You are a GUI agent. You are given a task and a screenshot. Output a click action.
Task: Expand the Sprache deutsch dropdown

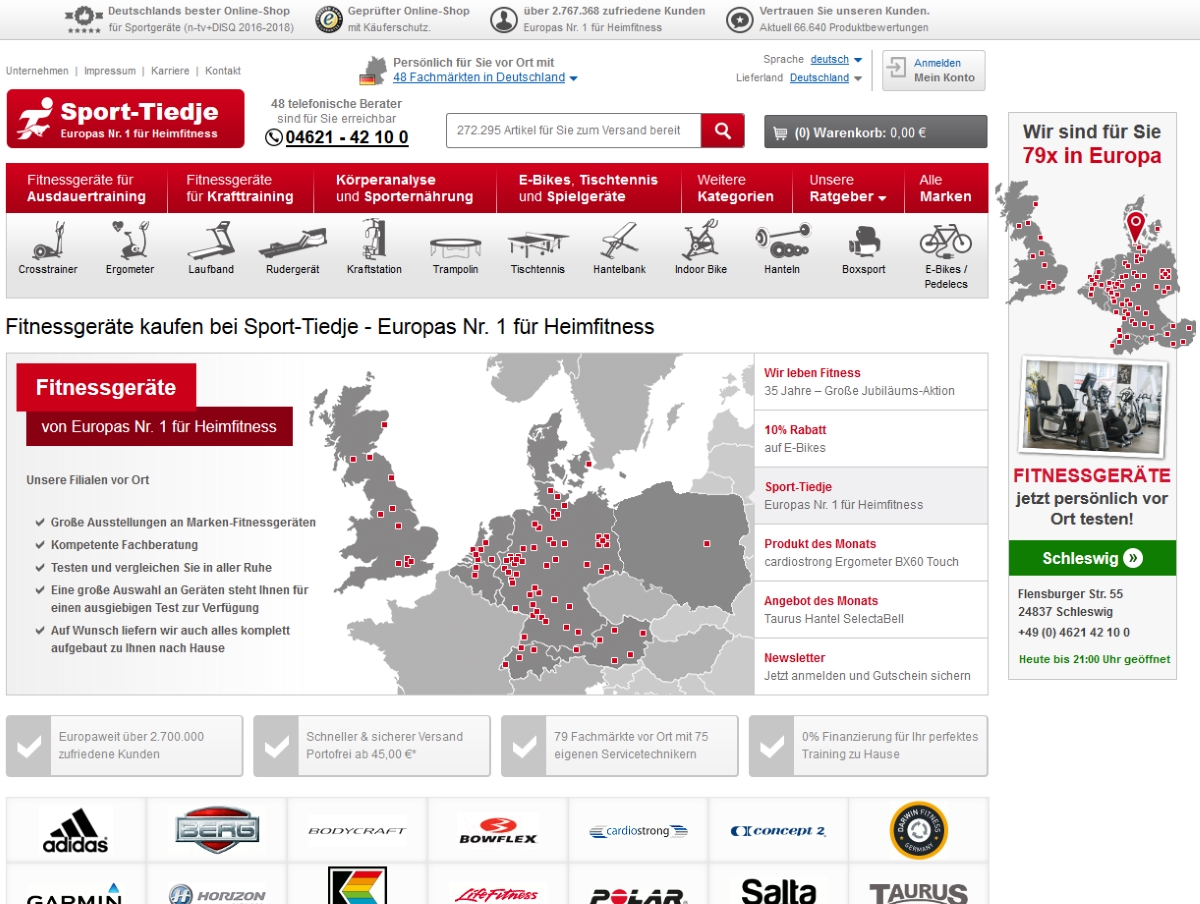pyautogui.click(x=836, y=60)
